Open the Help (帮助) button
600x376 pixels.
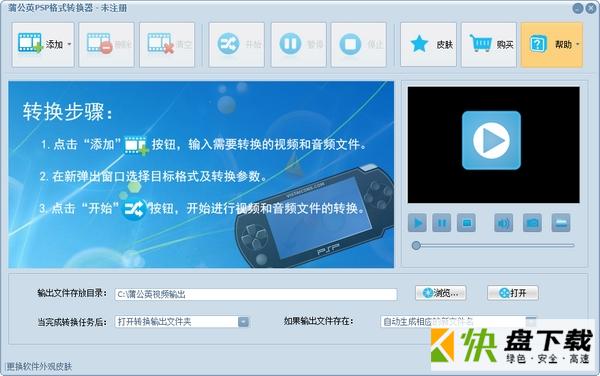tap(552, 44)
